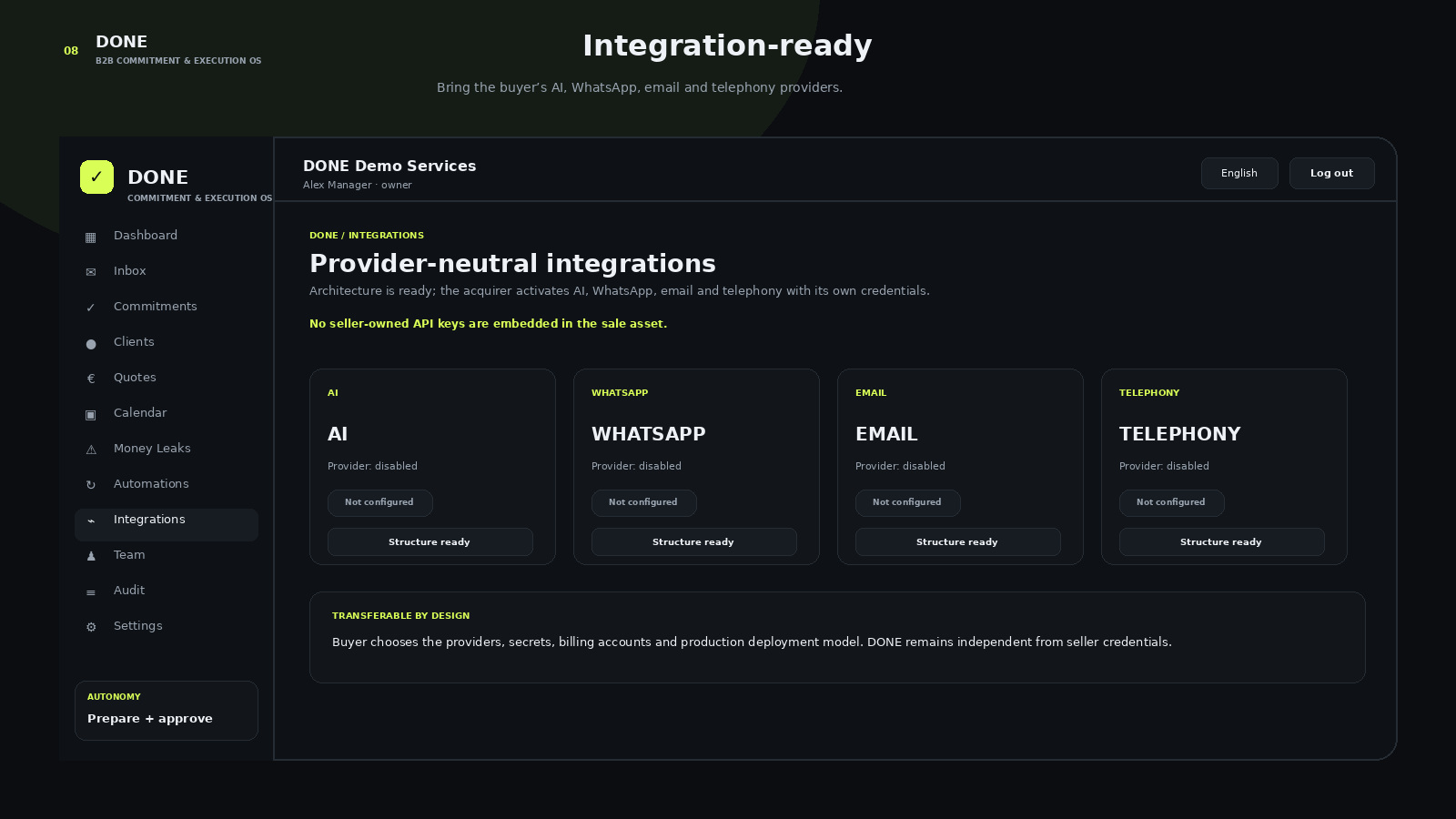Go to Automations page
This screenshot has width=1456, height=819.
167,484
